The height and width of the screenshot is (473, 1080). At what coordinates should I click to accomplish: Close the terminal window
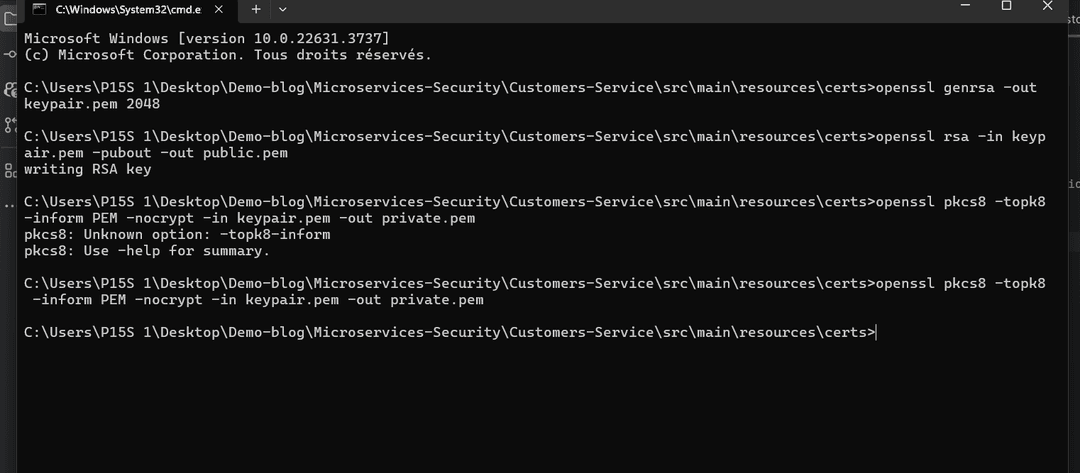(x=1048, y=6)
